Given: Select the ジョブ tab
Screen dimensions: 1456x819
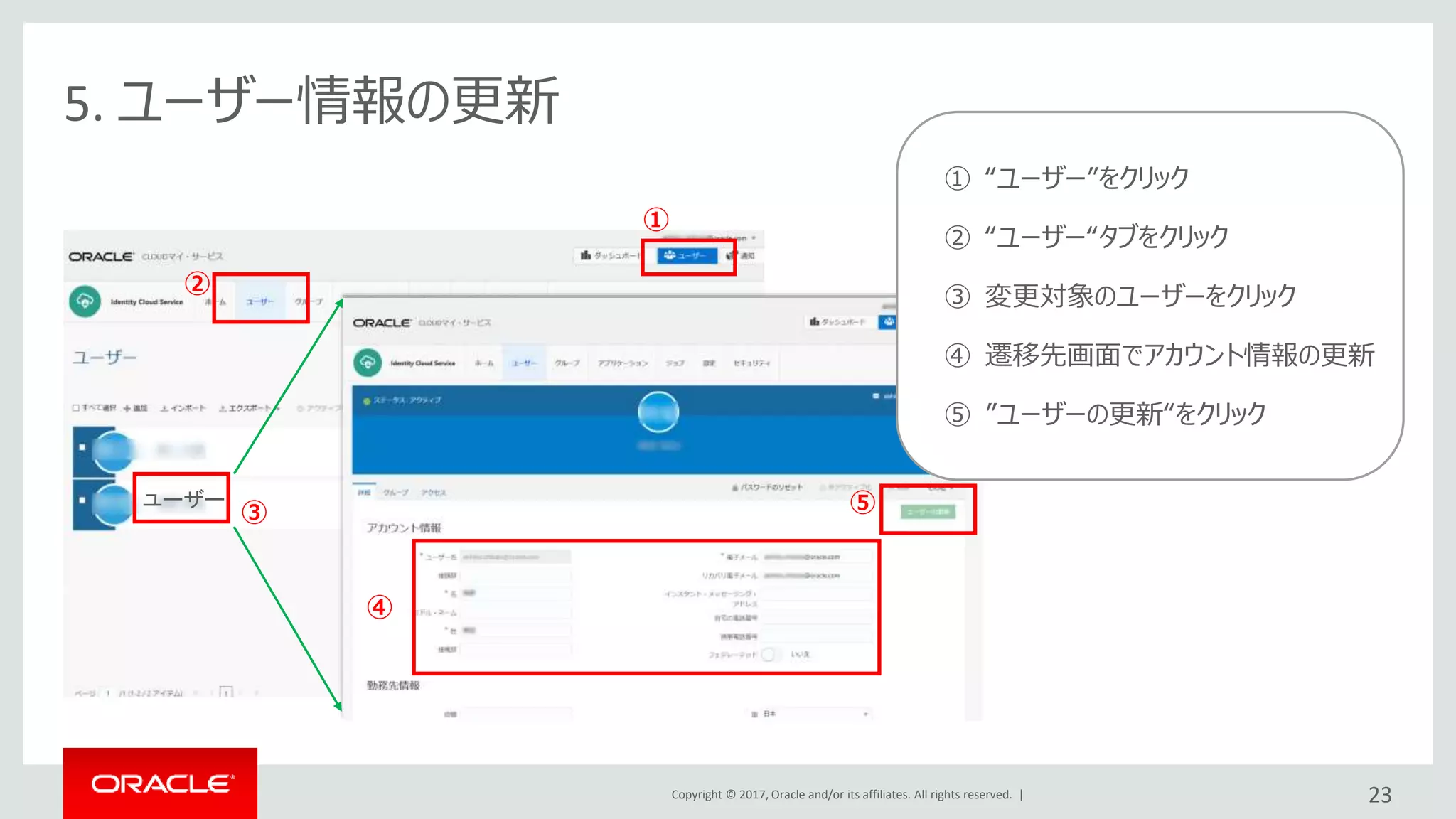Looking at the screenshot, I should pos(675,363).
